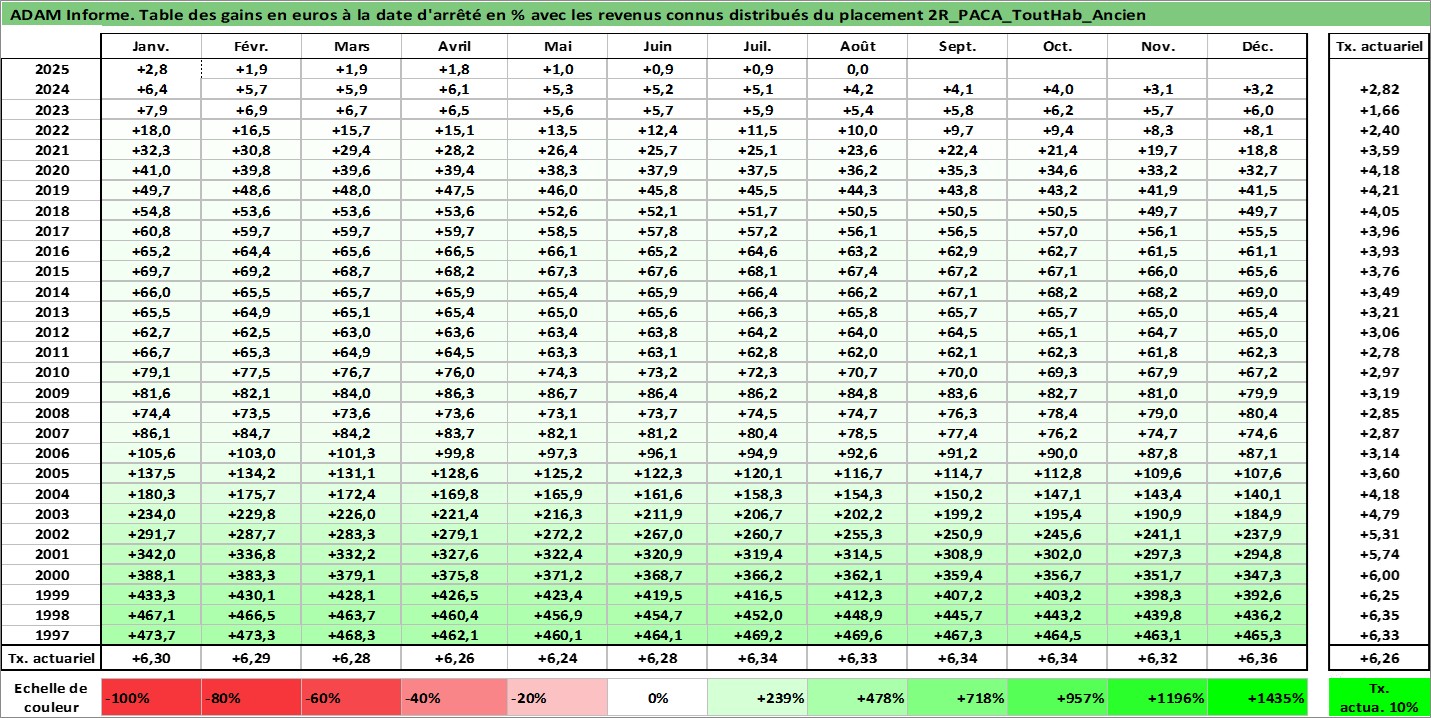
Task: Select the +6,24 actuarial rate under Mai
Action: pyautogui.click(x=555, y=658)
